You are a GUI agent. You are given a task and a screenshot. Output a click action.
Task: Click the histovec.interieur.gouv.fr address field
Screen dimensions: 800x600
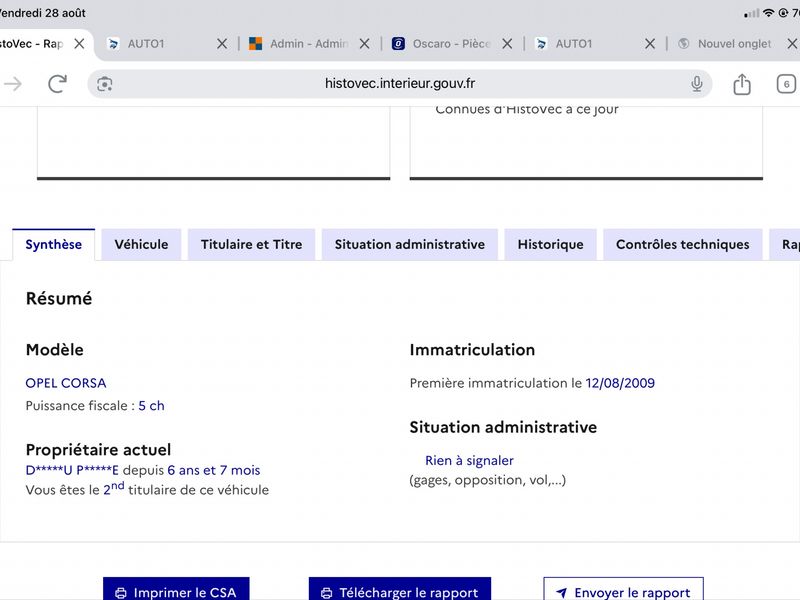click(400, 84)
